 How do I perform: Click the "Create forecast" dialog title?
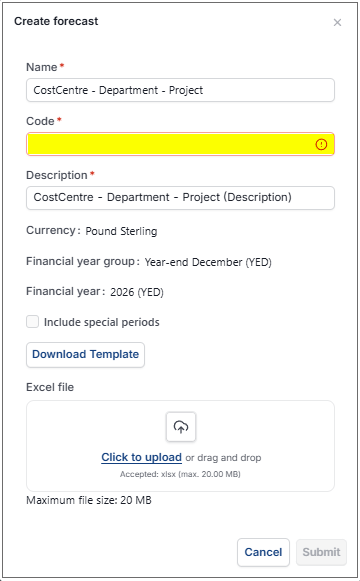(x=56, y=21)
